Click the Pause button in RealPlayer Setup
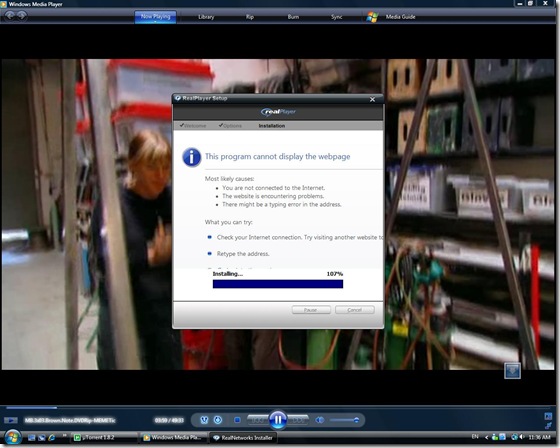Image resolution: width=560 pixels, height=448 pixels. point(311,310)
